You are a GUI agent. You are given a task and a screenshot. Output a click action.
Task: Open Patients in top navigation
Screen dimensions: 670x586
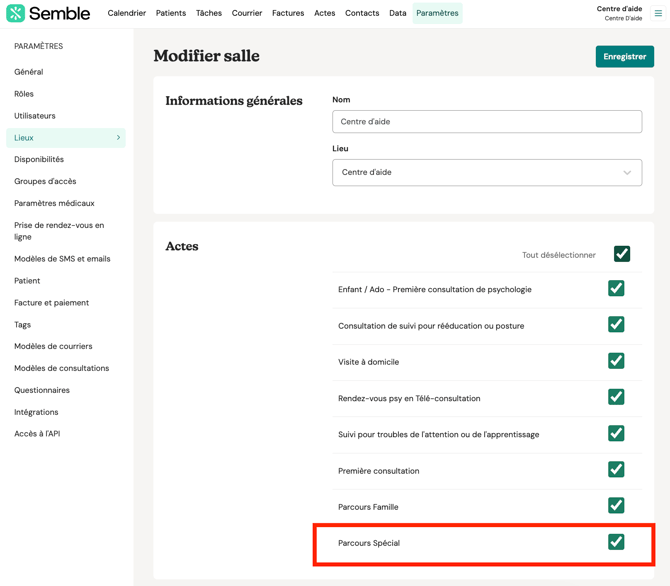coord(171,13)
